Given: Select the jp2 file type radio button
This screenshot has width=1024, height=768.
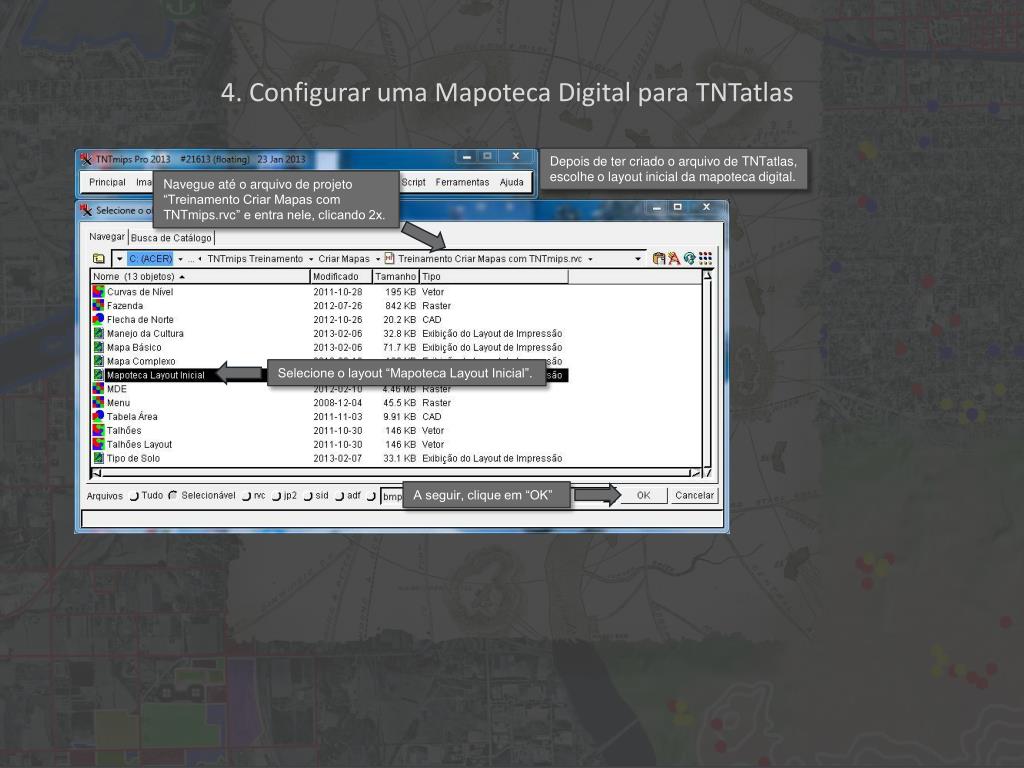Looking at the screenshot, I should coord(276,496).
